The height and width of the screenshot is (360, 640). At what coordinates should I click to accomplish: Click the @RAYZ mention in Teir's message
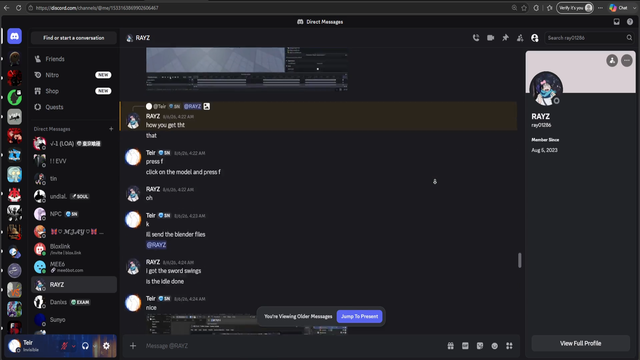click(x=156, y=245)
